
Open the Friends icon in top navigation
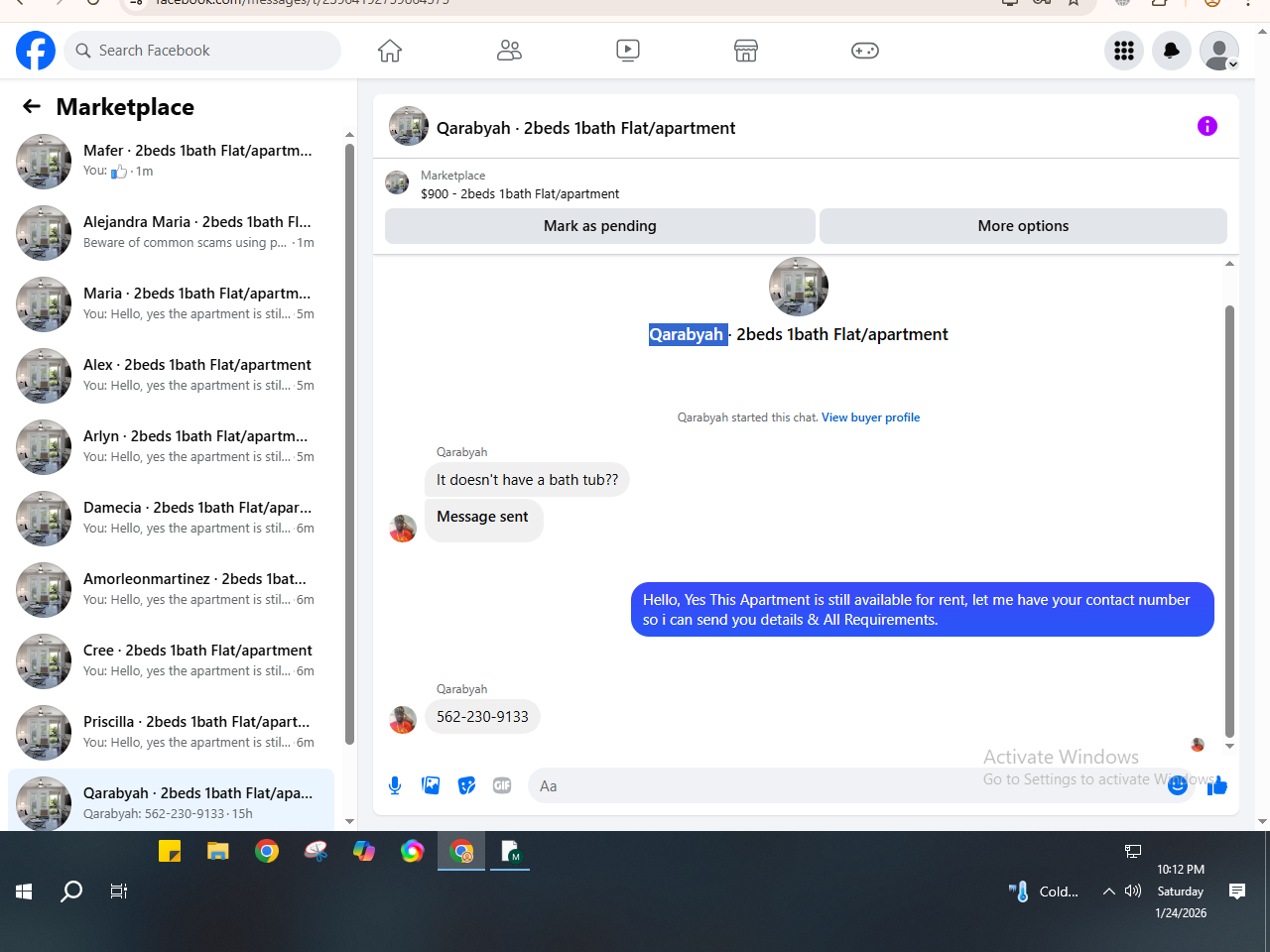(x=509, y=51)
